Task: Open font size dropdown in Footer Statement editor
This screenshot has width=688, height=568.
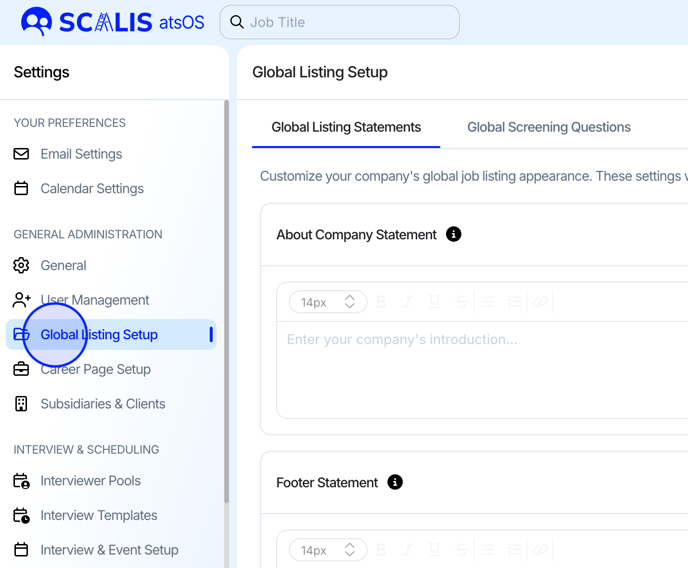Action: click(x=327, y=550)
